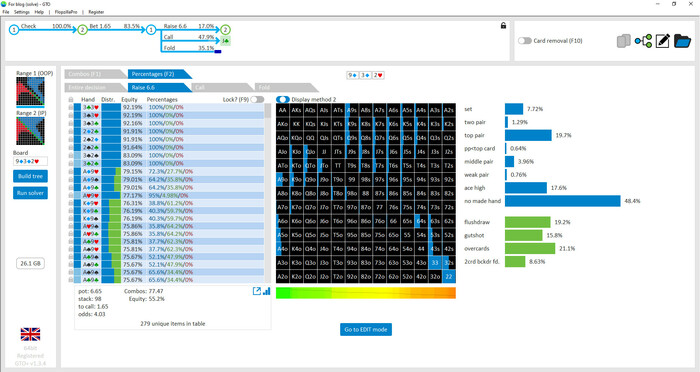Open Range 1 (OOP) thumbnail
This screenshot has width=700, height=372.
tap(30, 91)
